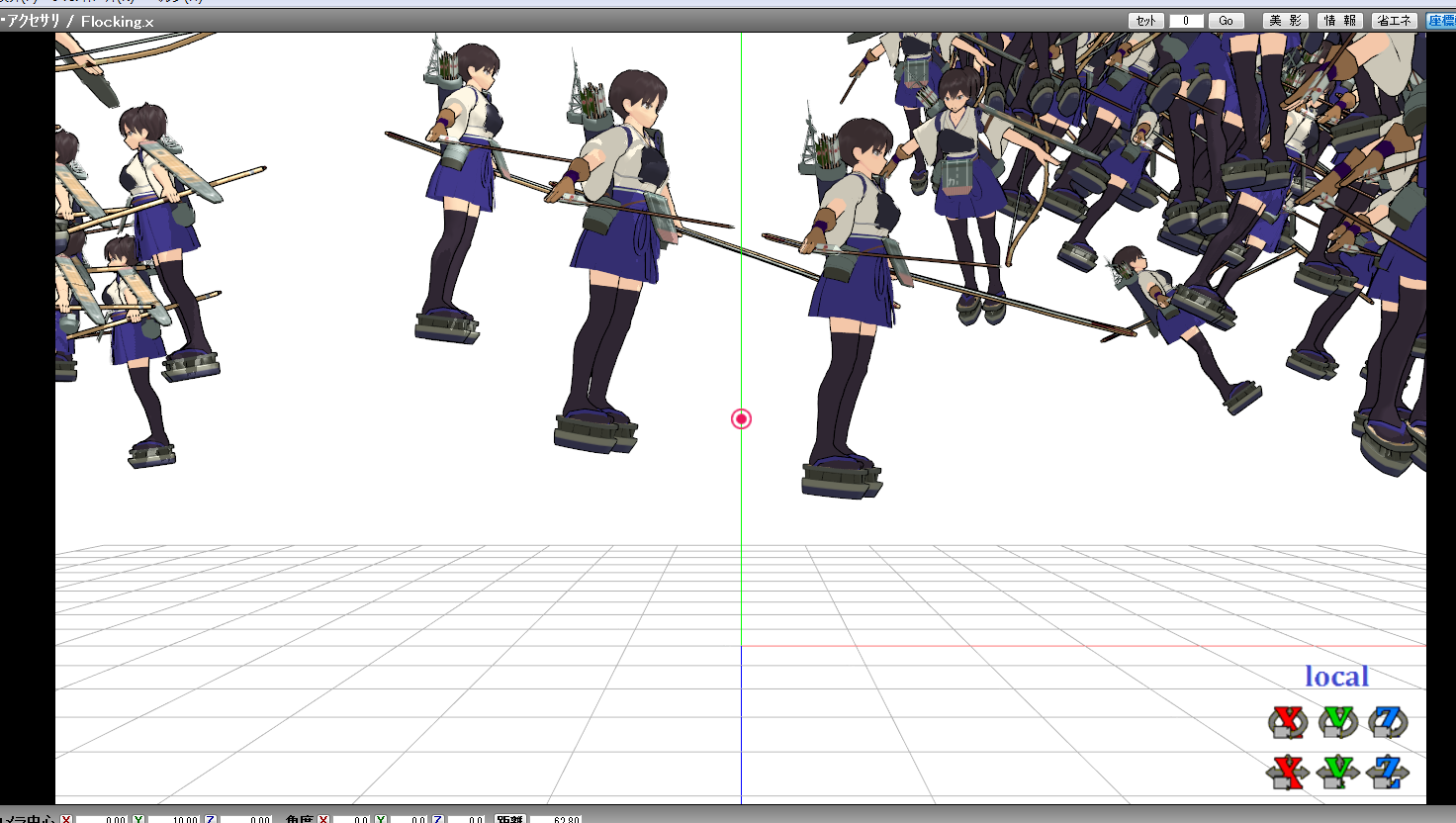The height and width of the screenshot is (823, 1456).
Task: Click the X-axis rotate camera icon
Action: 1287,722
